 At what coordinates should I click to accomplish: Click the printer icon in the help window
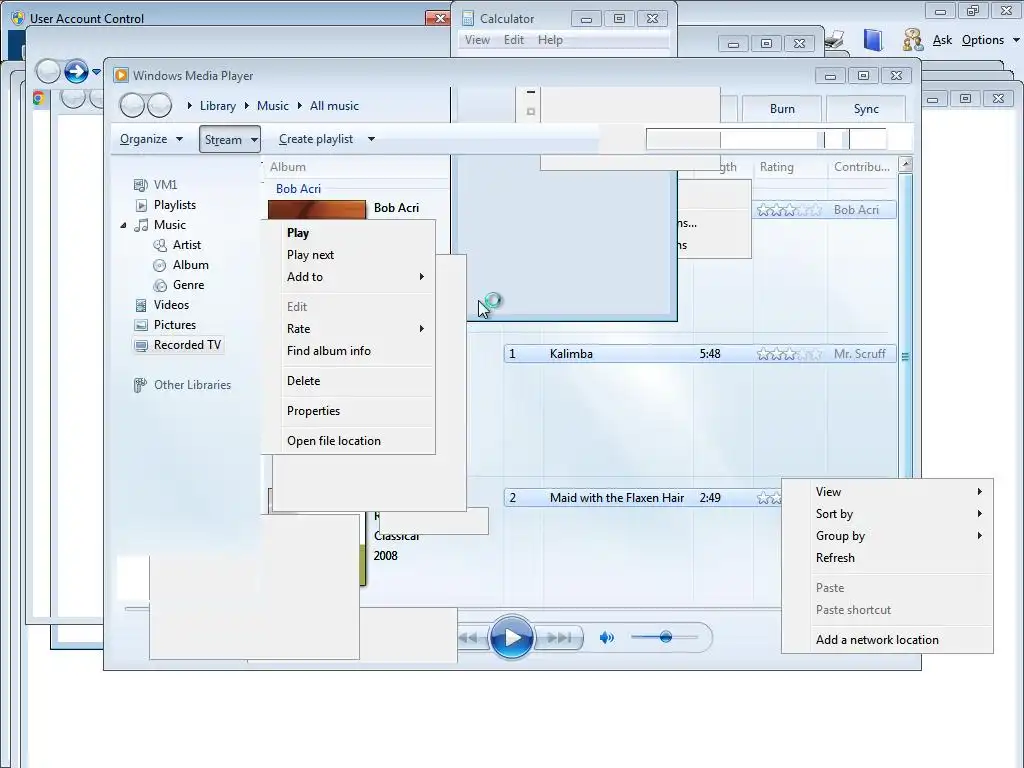tap(834, 39)
